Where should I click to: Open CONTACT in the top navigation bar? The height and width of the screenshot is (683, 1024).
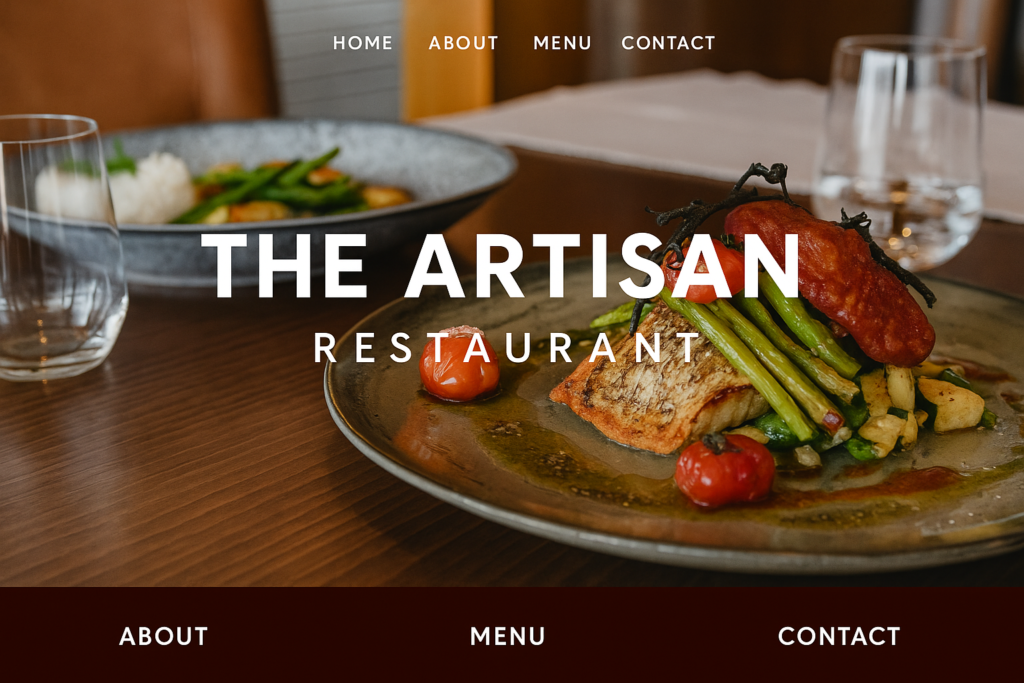pos(668,43)
